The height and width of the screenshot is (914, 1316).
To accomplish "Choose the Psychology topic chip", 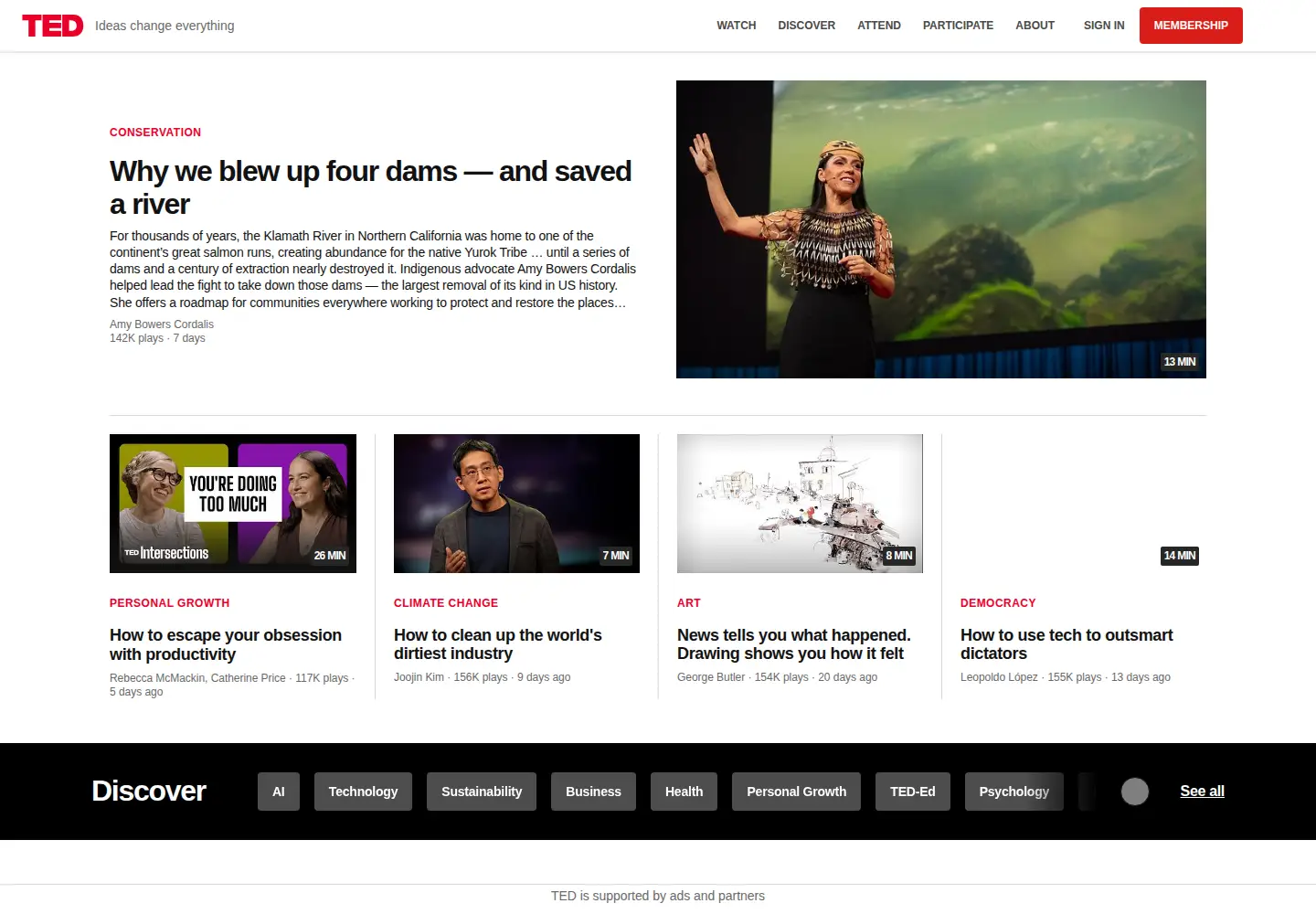I will pyautogui.click(x=1014, y=792).
